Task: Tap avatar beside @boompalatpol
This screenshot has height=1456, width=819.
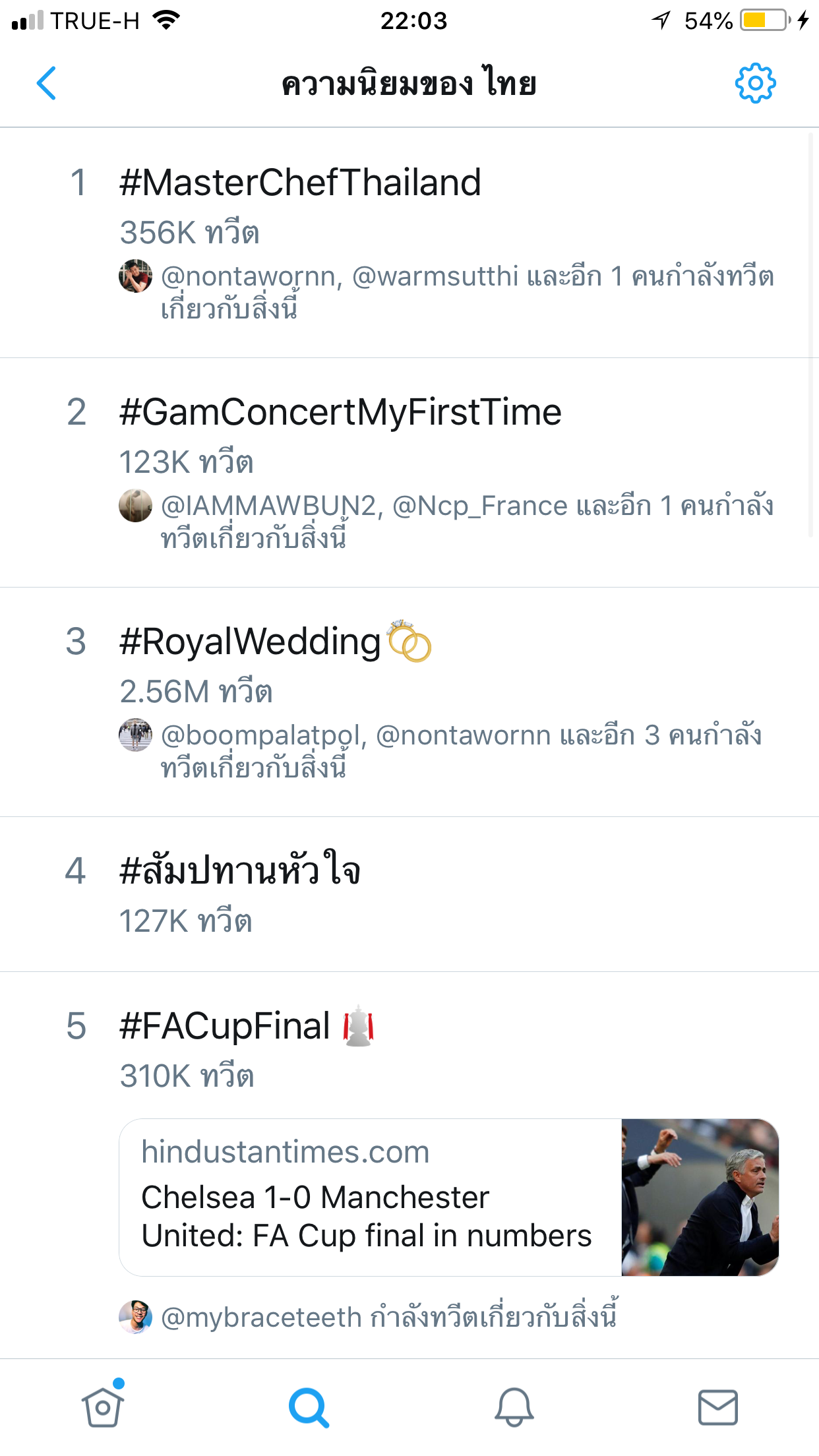Action: click(135, 735)
